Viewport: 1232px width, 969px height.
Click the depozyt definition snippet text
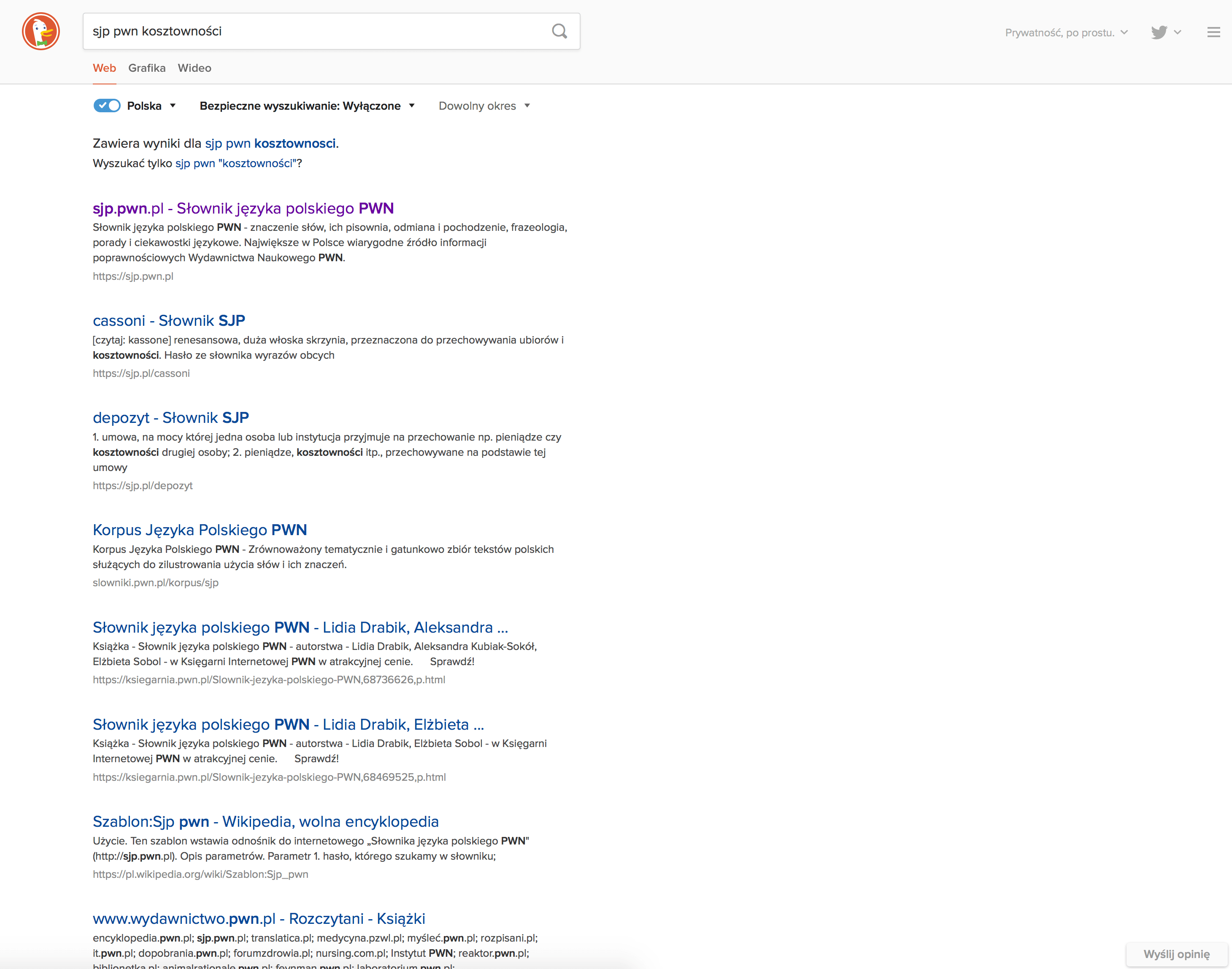pyautogui.click(x=327, y=452)
